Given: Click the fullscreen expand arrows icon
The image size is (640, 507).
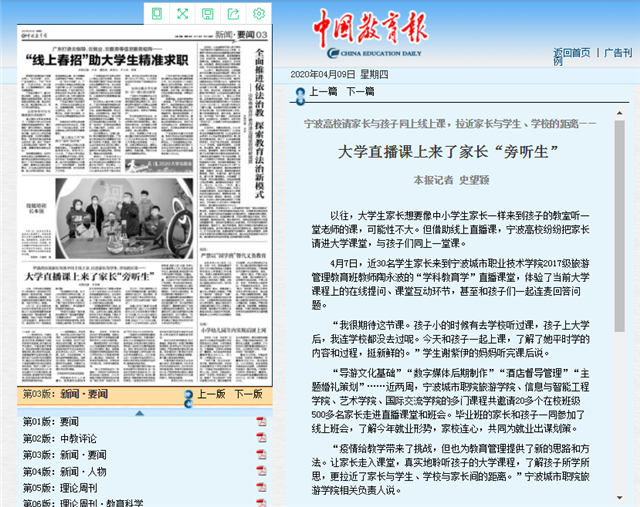Looking at the screenshot, I should (182, 13).
